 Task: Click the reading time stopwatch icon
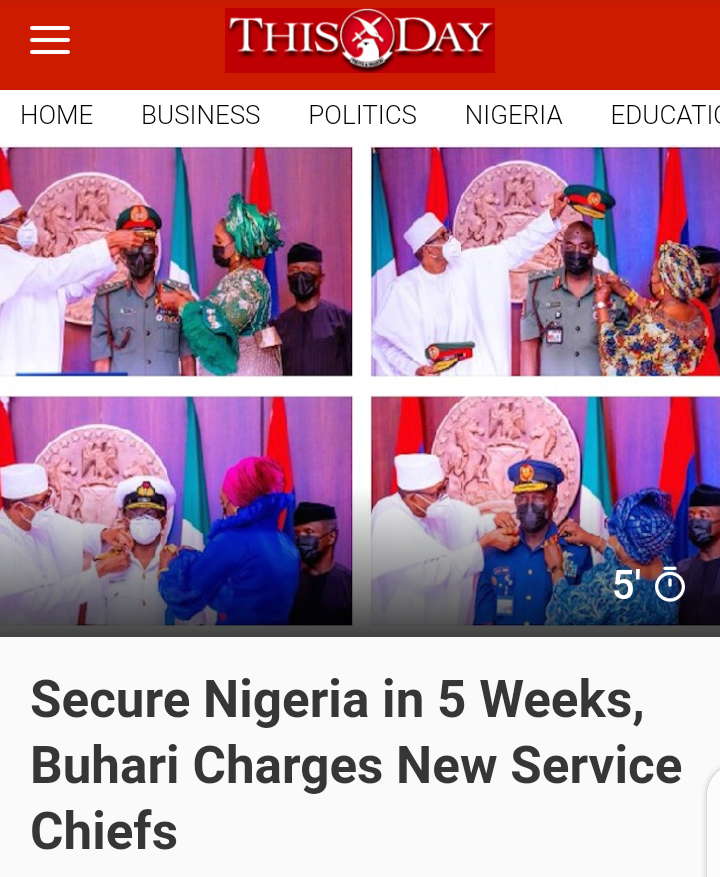(670, 585)
